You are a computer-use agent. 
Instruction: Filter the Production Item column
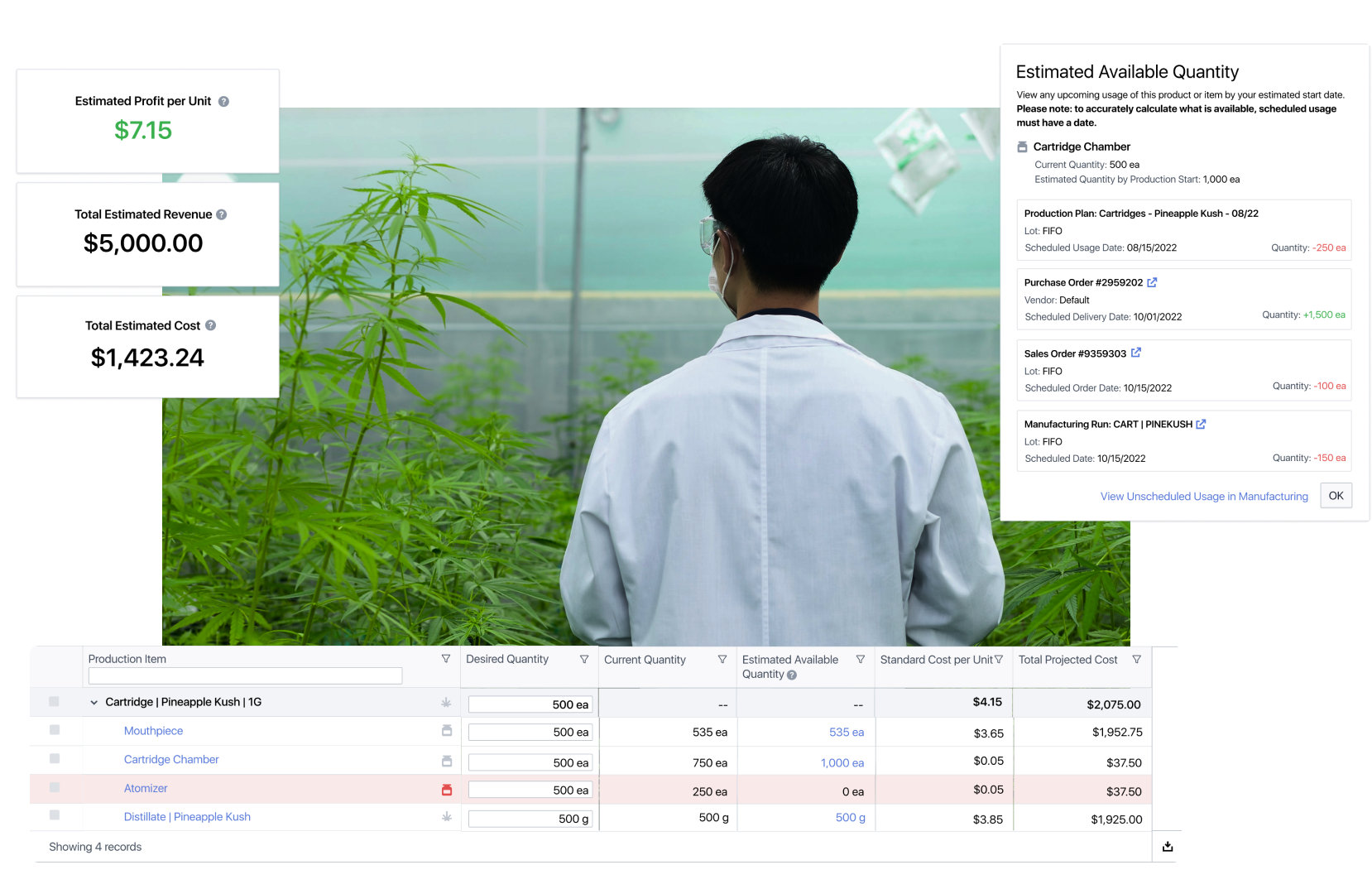[x=446, y=659]
